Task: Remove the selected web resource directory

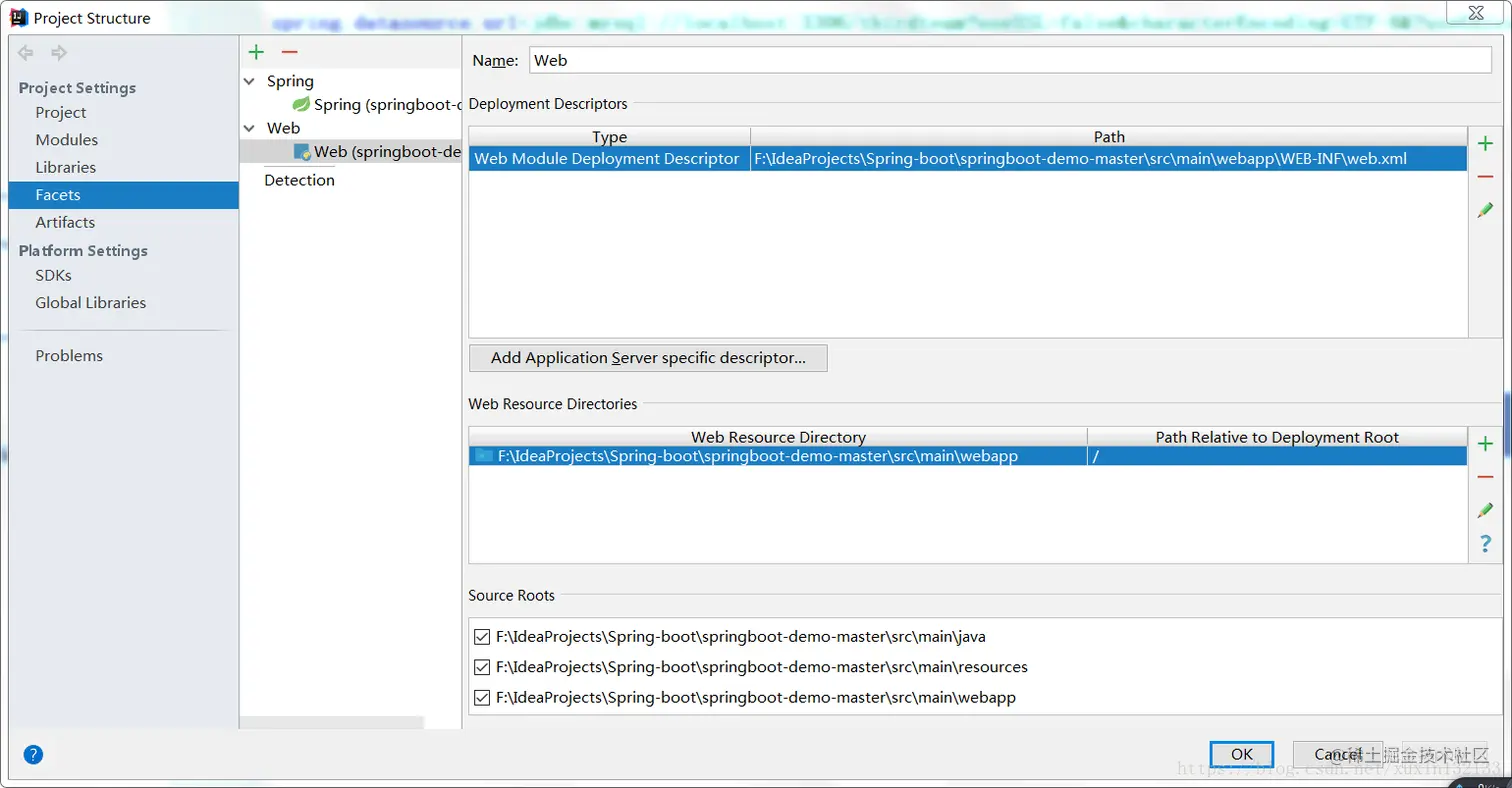Action: [x=1485, y=477]
